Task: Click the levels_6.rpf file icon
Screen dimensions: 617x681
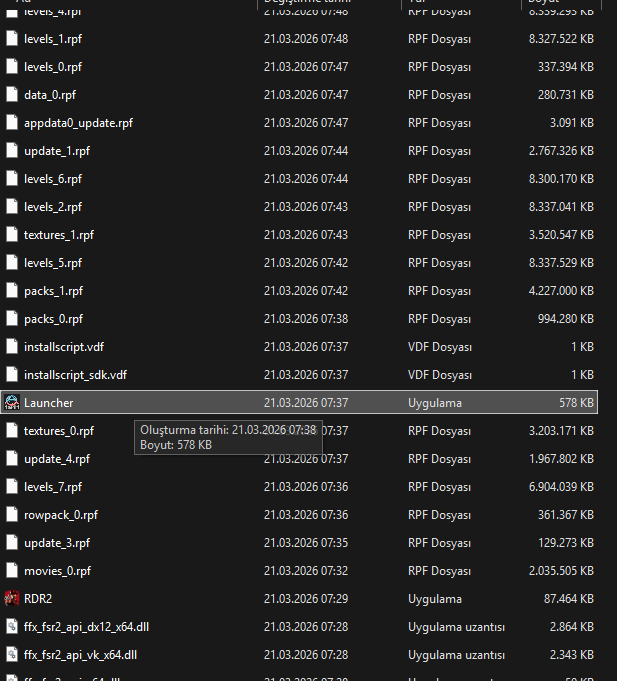Action: click(12, 179)
